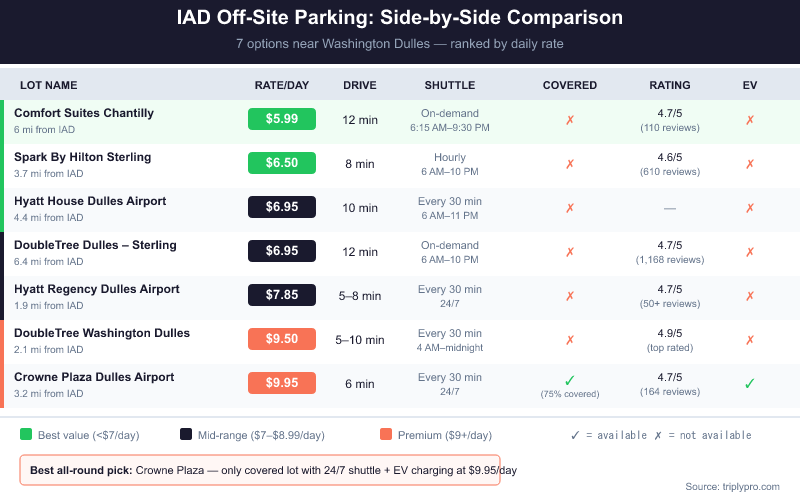Select the Spark By Hilton Sterling lot name
800x500 pixels.
coord(83,157)
